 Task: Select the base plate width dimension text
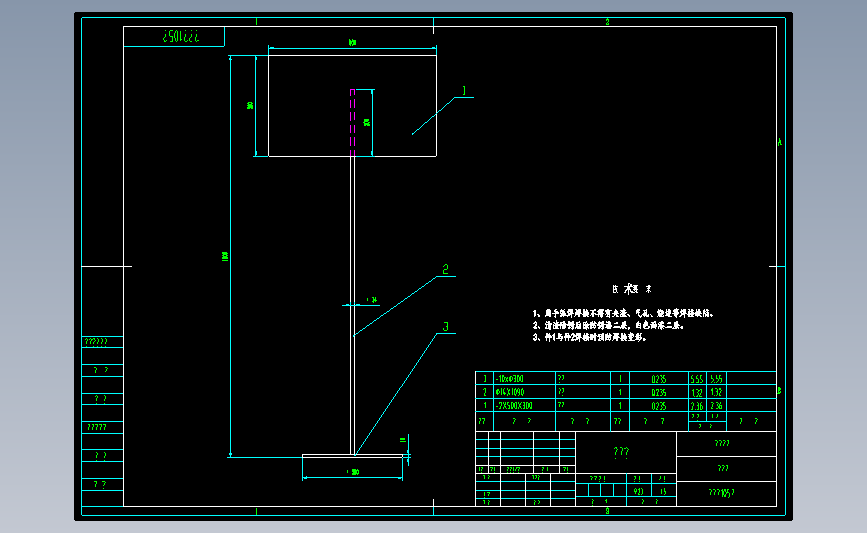tap(353, 472)
